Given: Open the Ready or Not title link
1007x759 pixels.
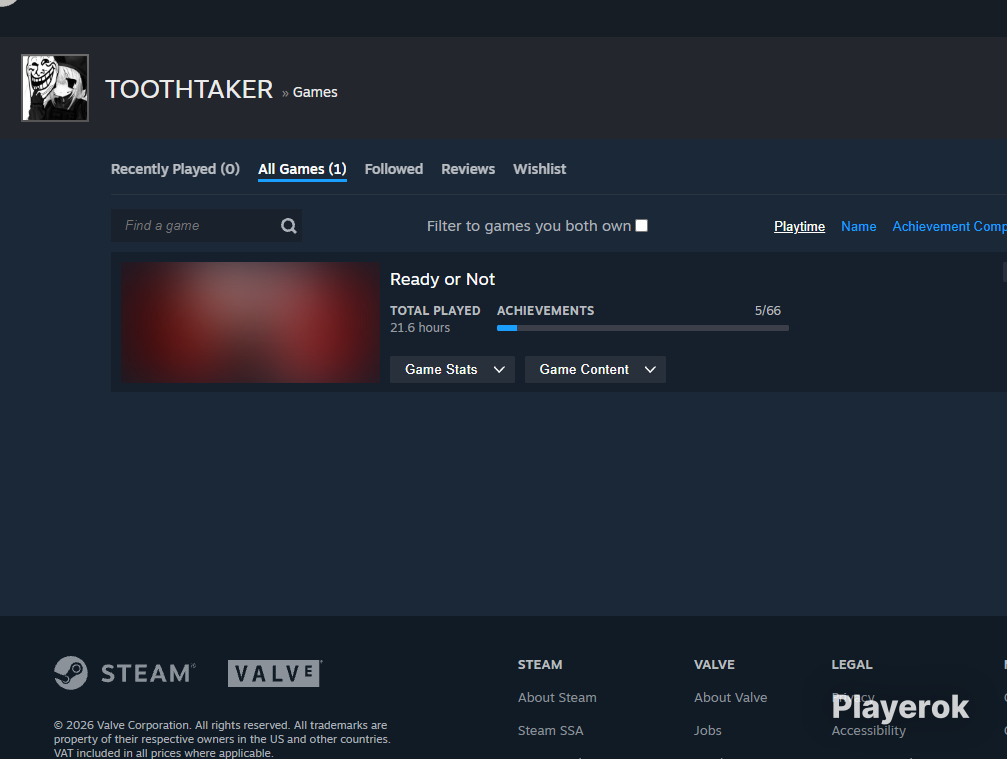Looking at the screenshot, I should tap(442, 279).
